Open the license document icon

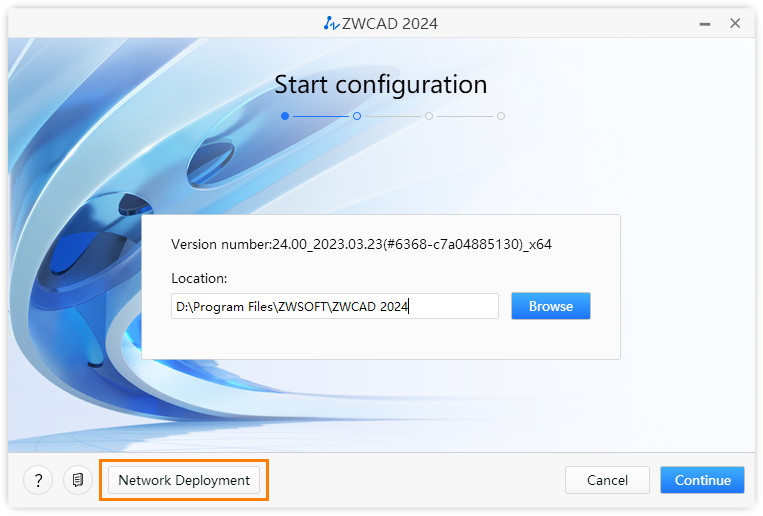pyautogui.click(x=77, y=480)
